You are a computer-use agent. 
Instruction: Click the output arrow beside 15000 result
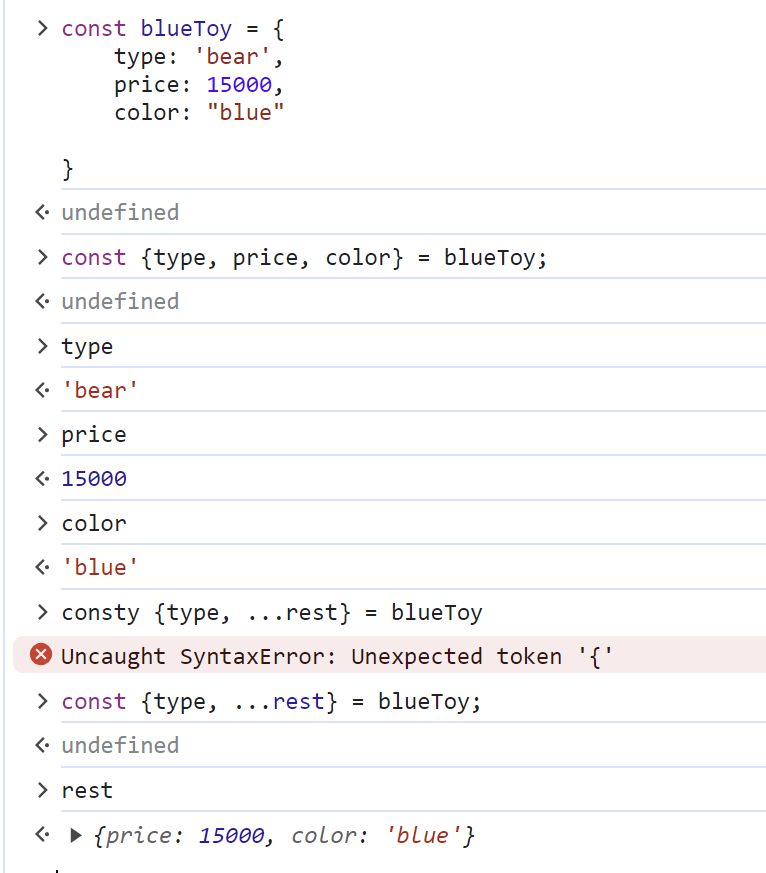pos(42,478)
